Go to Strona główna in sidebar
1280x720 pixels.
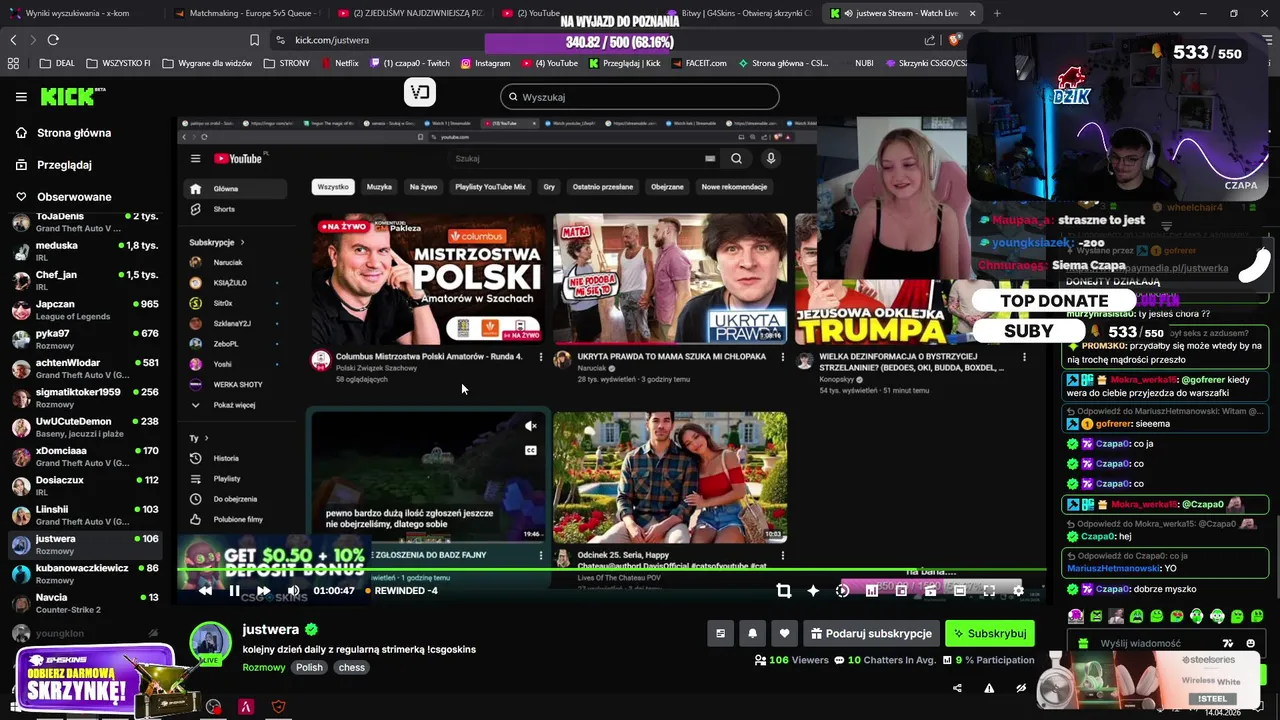click(74, 133)
